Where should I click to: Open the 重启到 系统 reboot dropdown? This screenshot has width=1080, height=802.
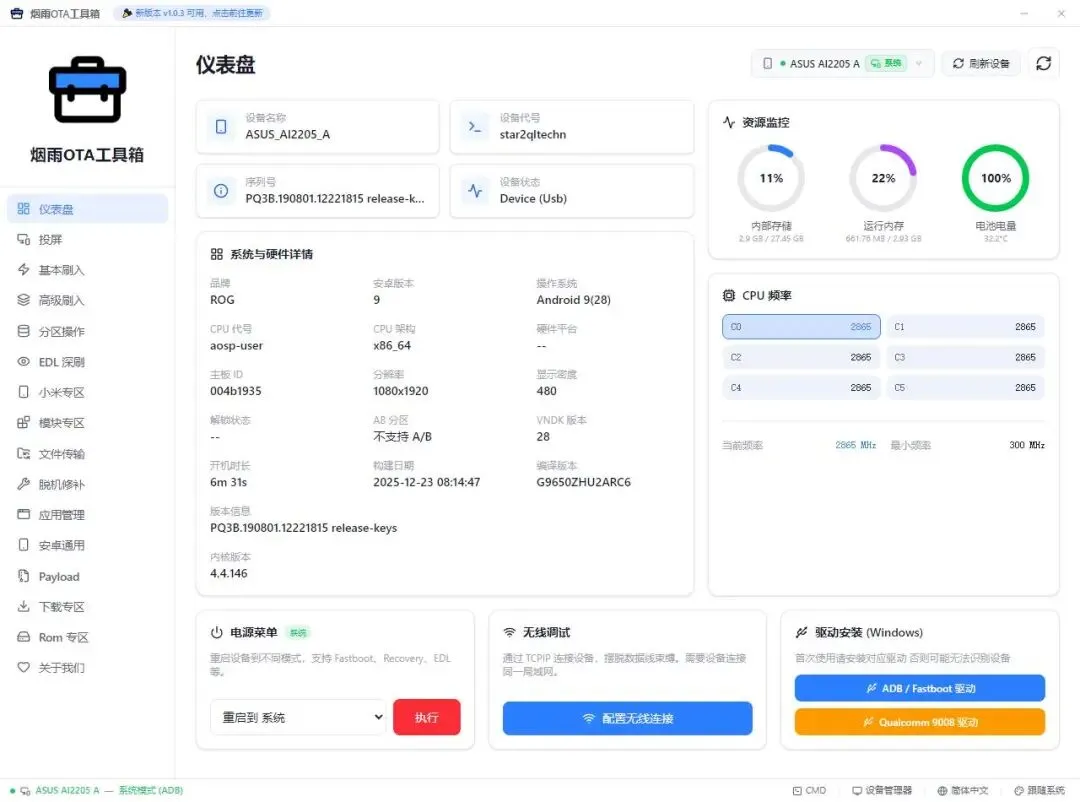(298, 717)
